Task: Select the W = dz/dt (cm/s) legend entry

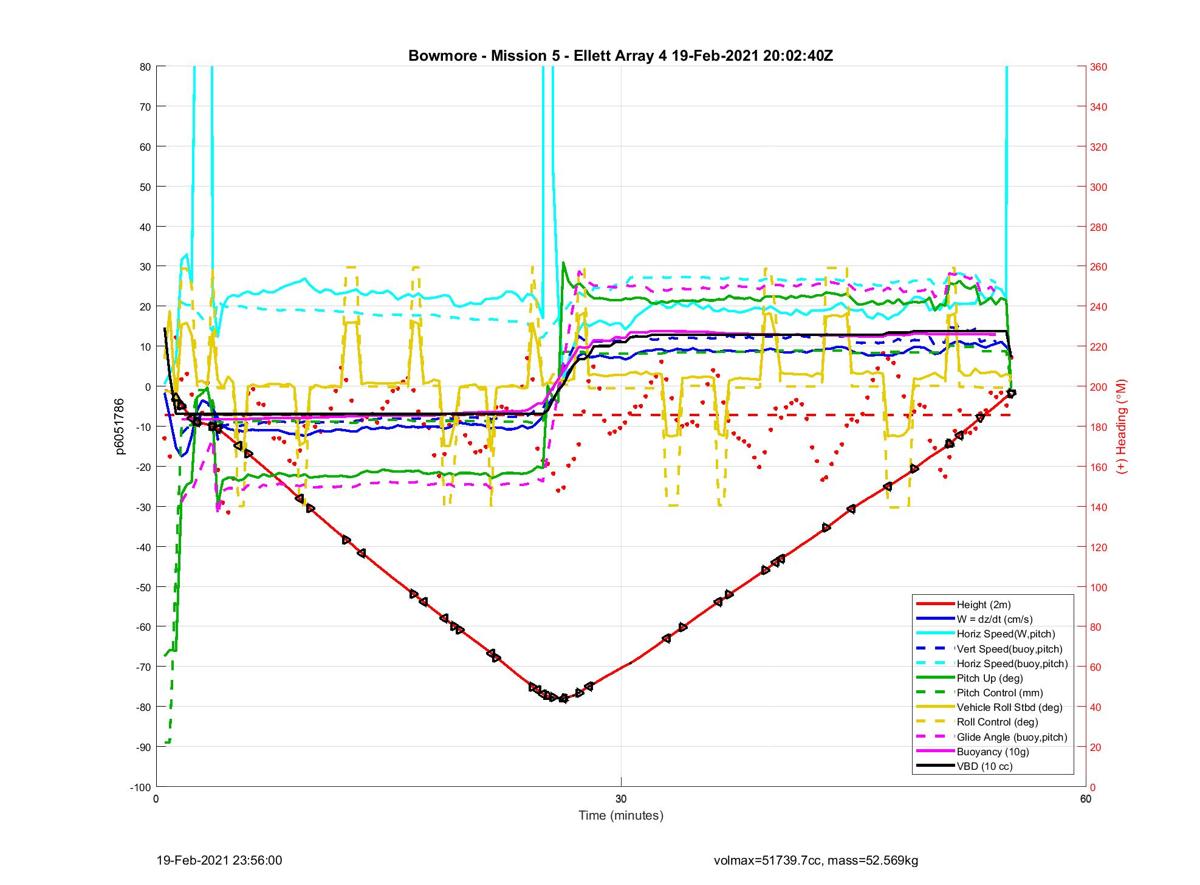Action: (x=995, y=620)
